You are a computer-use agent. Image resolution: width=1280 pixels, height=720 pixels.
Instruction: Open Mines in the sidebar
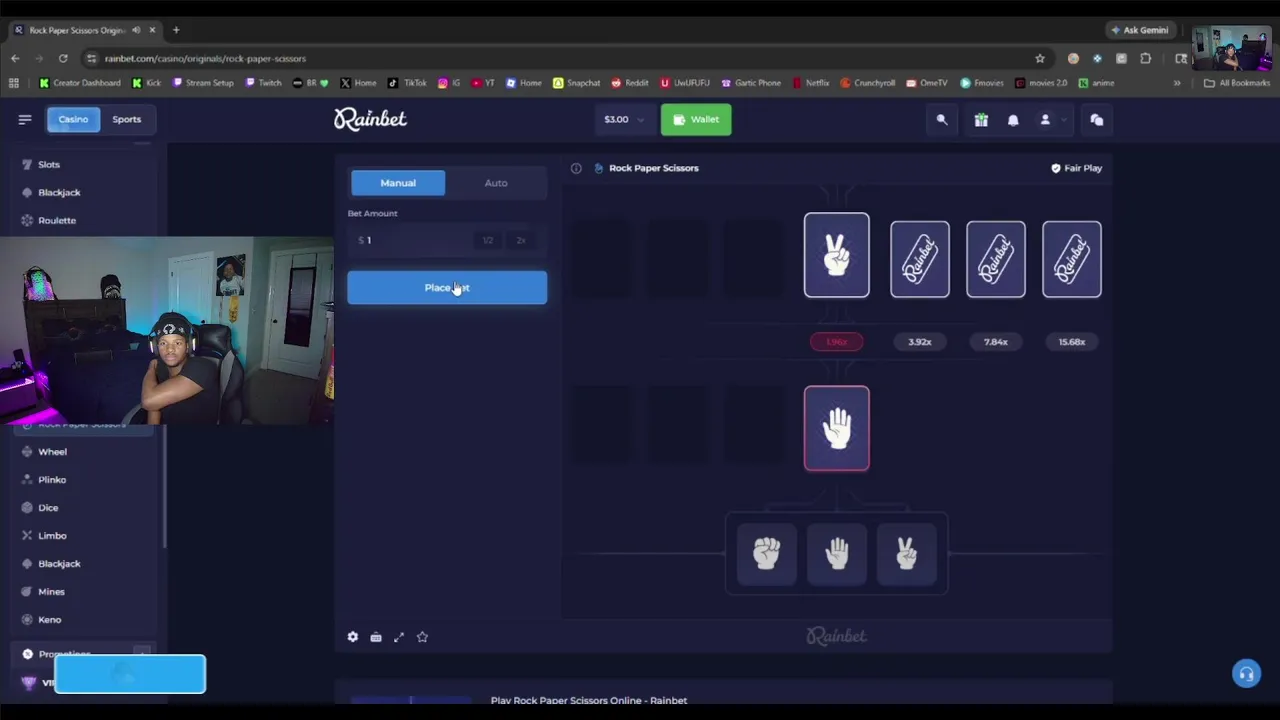click(51, 592)
